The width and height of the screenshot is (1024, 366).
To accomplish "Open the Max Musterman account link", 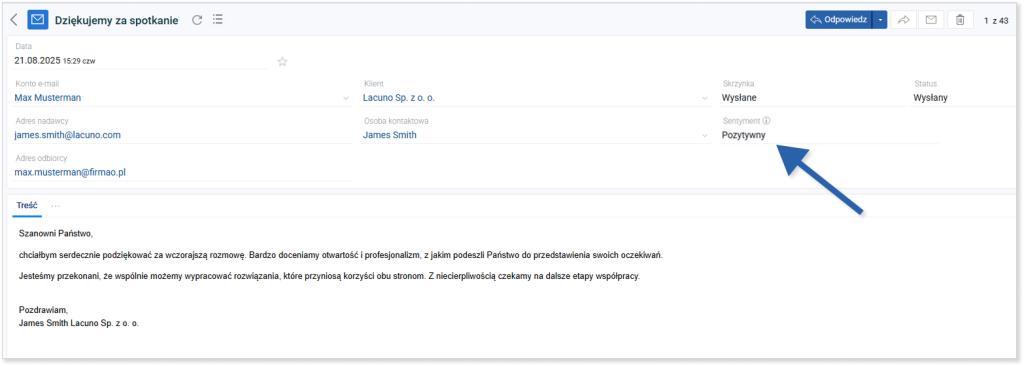I will (48, 98).
